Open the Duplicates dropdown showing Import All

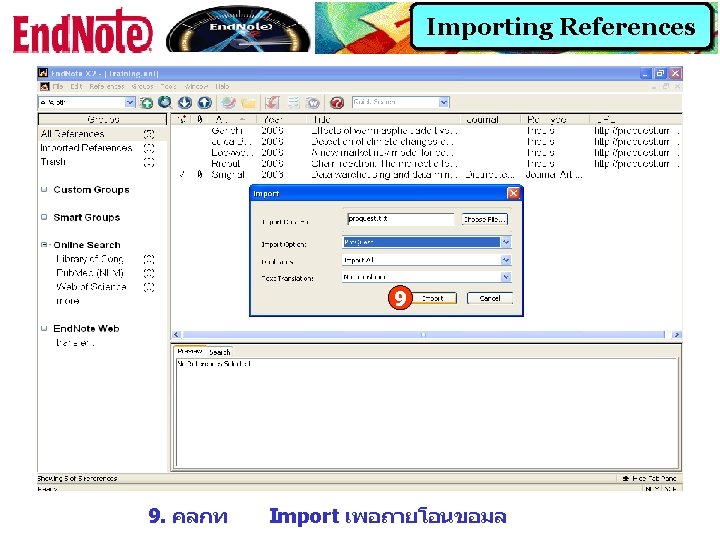coord(506,260)
